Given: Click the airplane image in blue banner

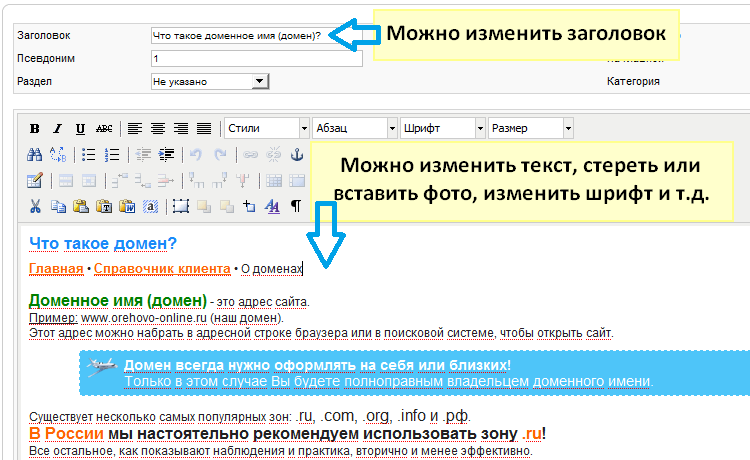Looking at the screenshot, I should pos(102,367).
